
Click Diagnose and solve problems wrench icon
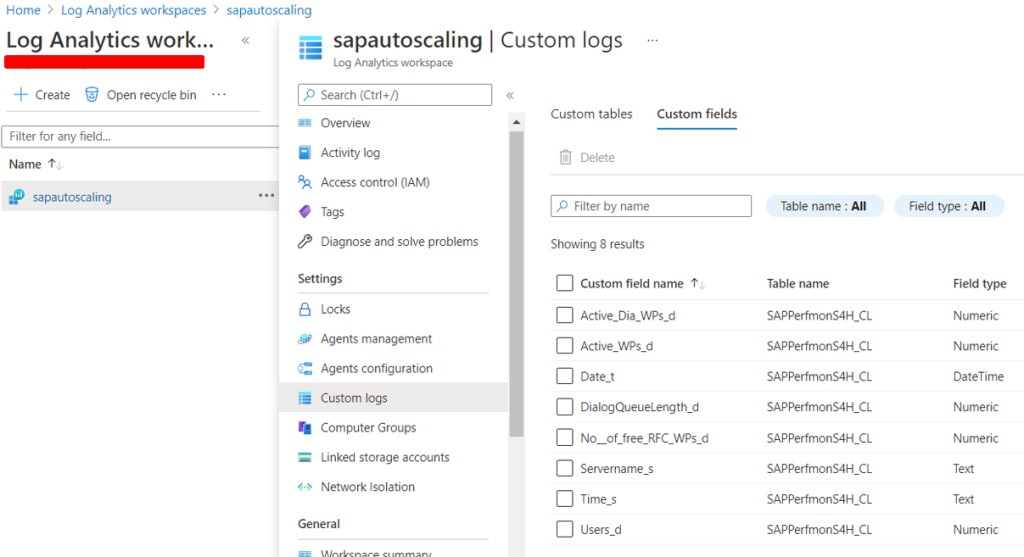point(305,242)
